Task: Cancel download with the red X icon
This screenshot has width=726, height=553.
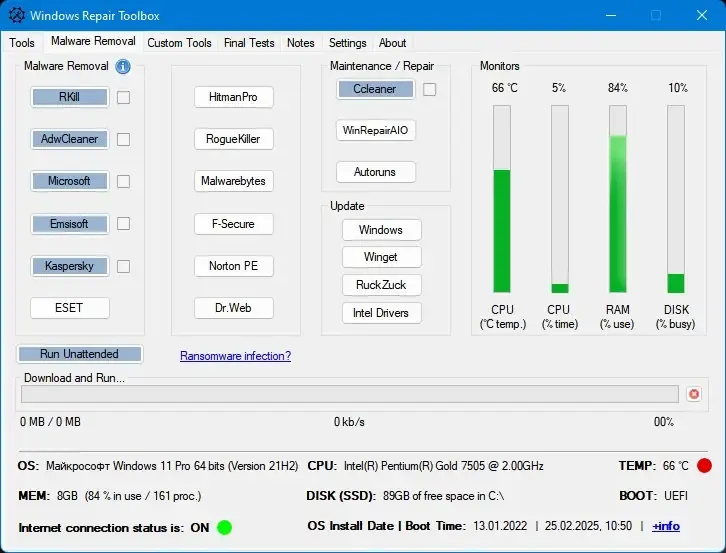Action: click(x=694, y=394)
